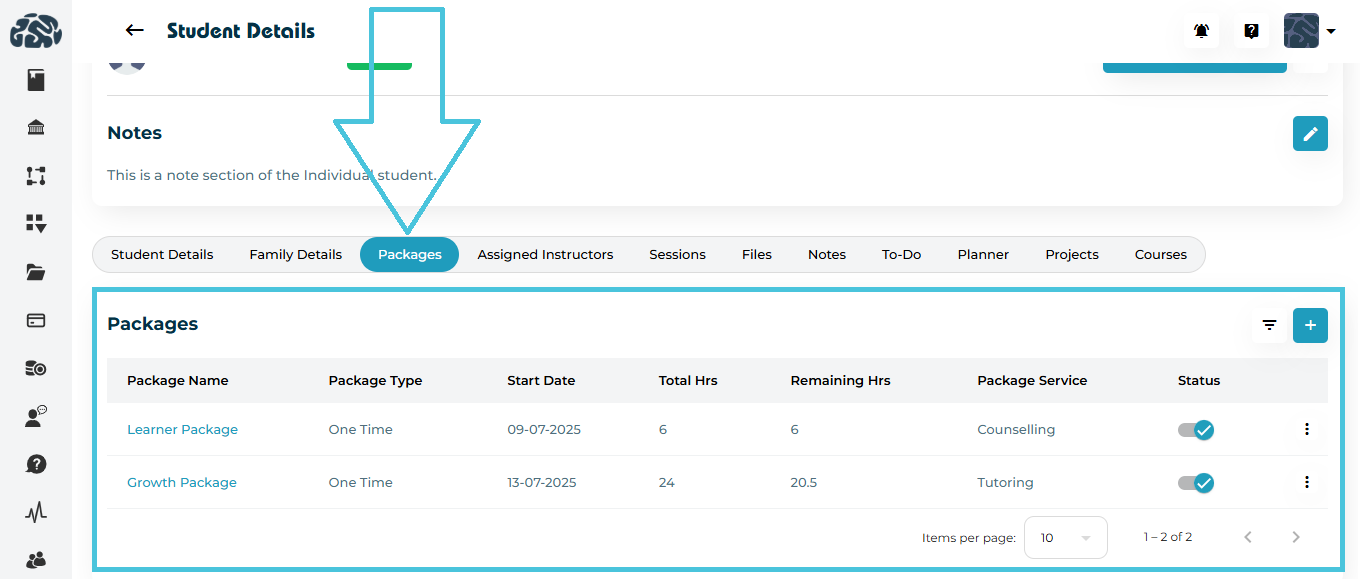The height and width of the screenshot is (579, 1360).
Task: Go back using the left arrow icon
Action: click(135, 31)
